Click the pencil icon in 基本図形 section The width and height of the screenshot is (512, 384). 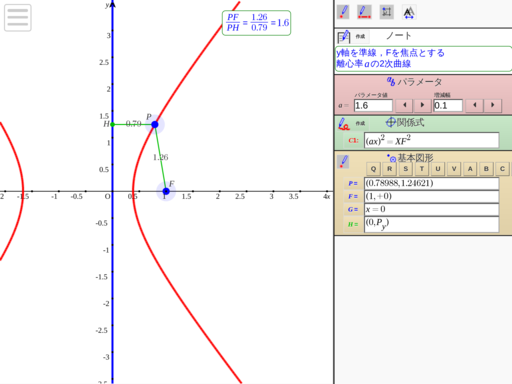(343, 162)
